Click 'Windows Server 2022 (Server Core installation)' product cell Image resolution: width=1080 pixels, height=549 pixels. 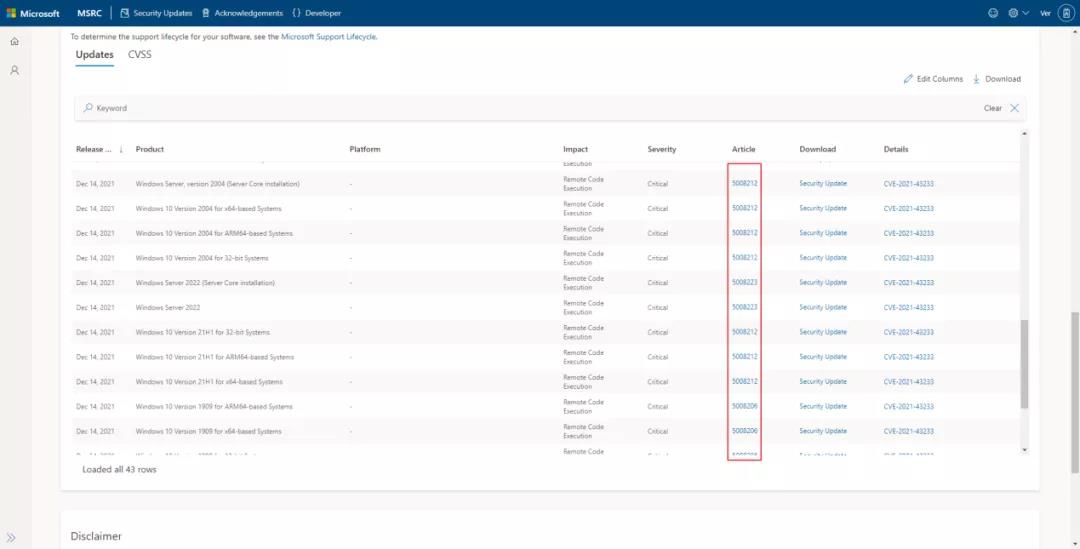pos(205,283)
